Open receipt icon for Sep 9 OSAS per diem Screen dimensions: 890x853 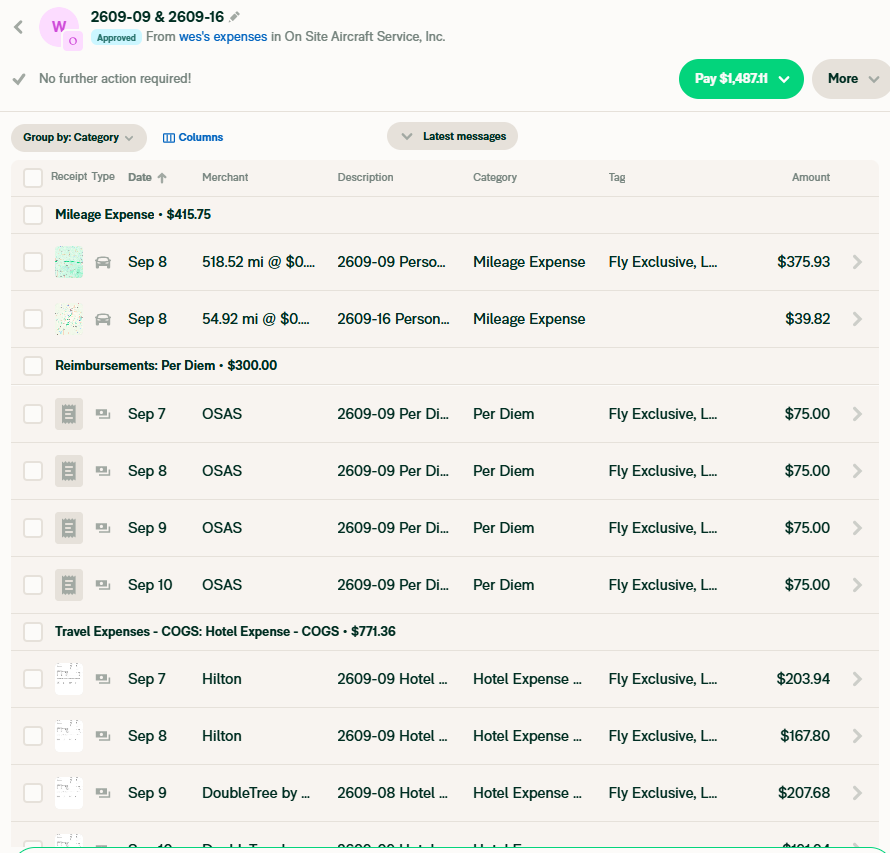click(69, 528)
